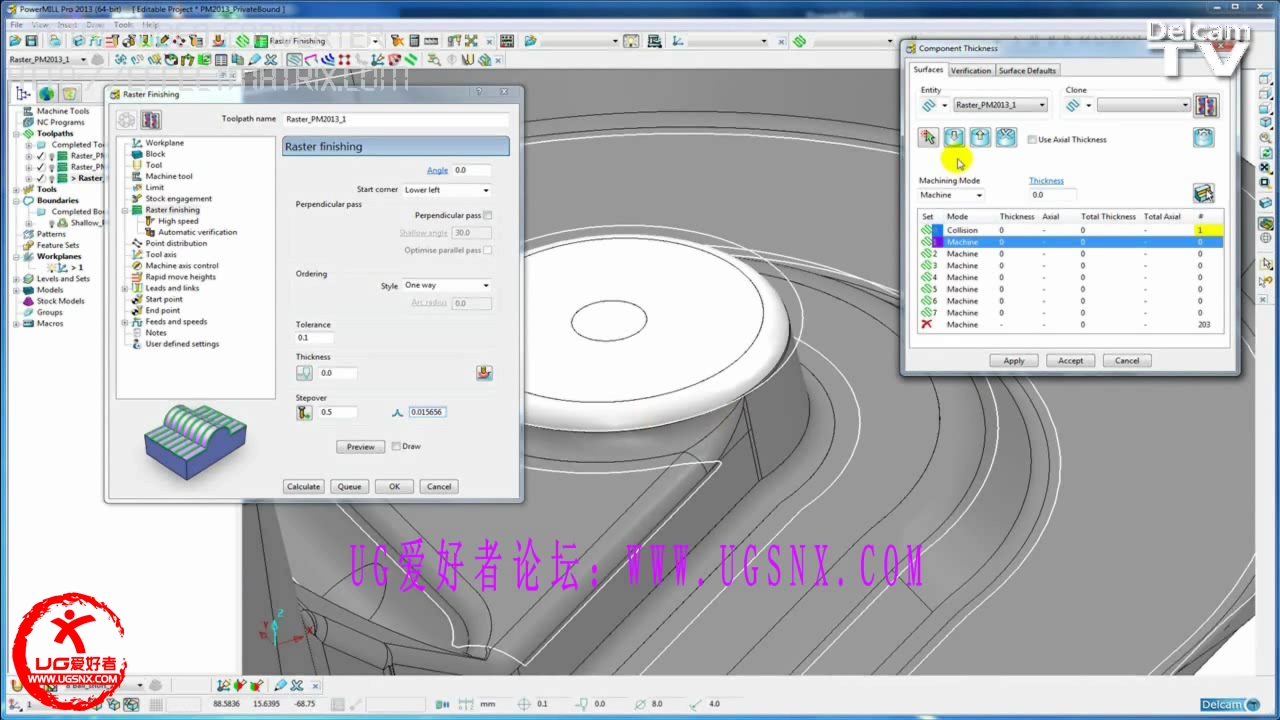Toggle the Perpendicular pass checkbox

[487, 215]
